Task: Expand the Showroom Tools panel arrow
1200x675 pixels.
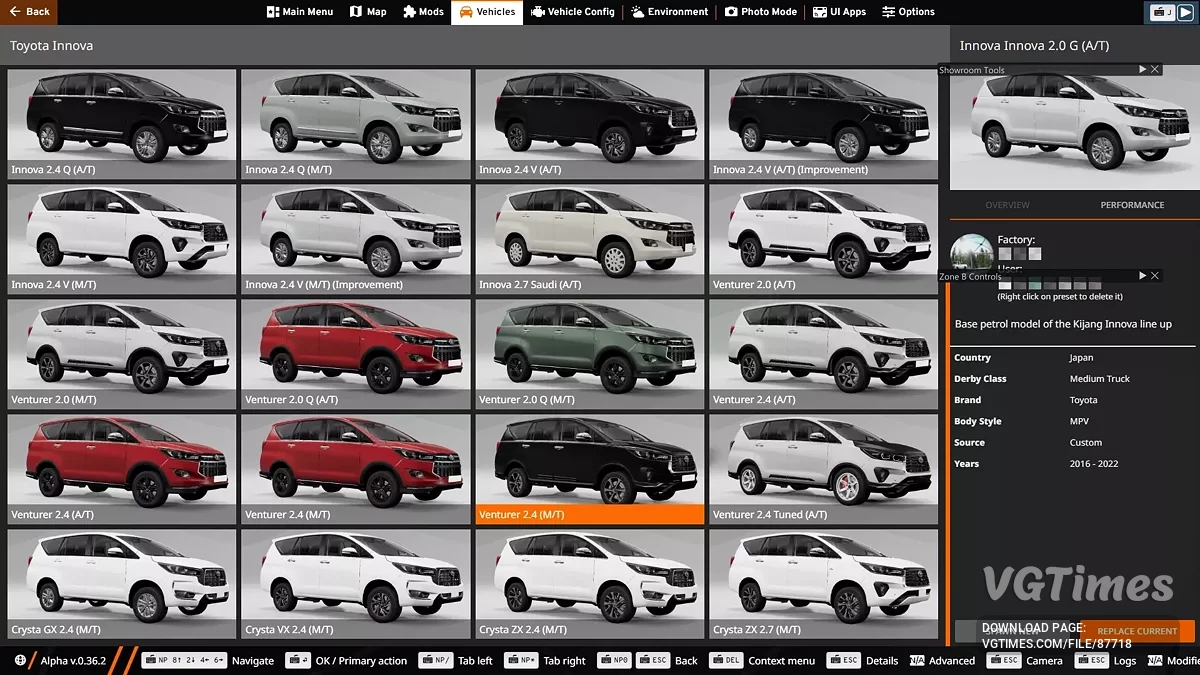Action: (1142, 69)
